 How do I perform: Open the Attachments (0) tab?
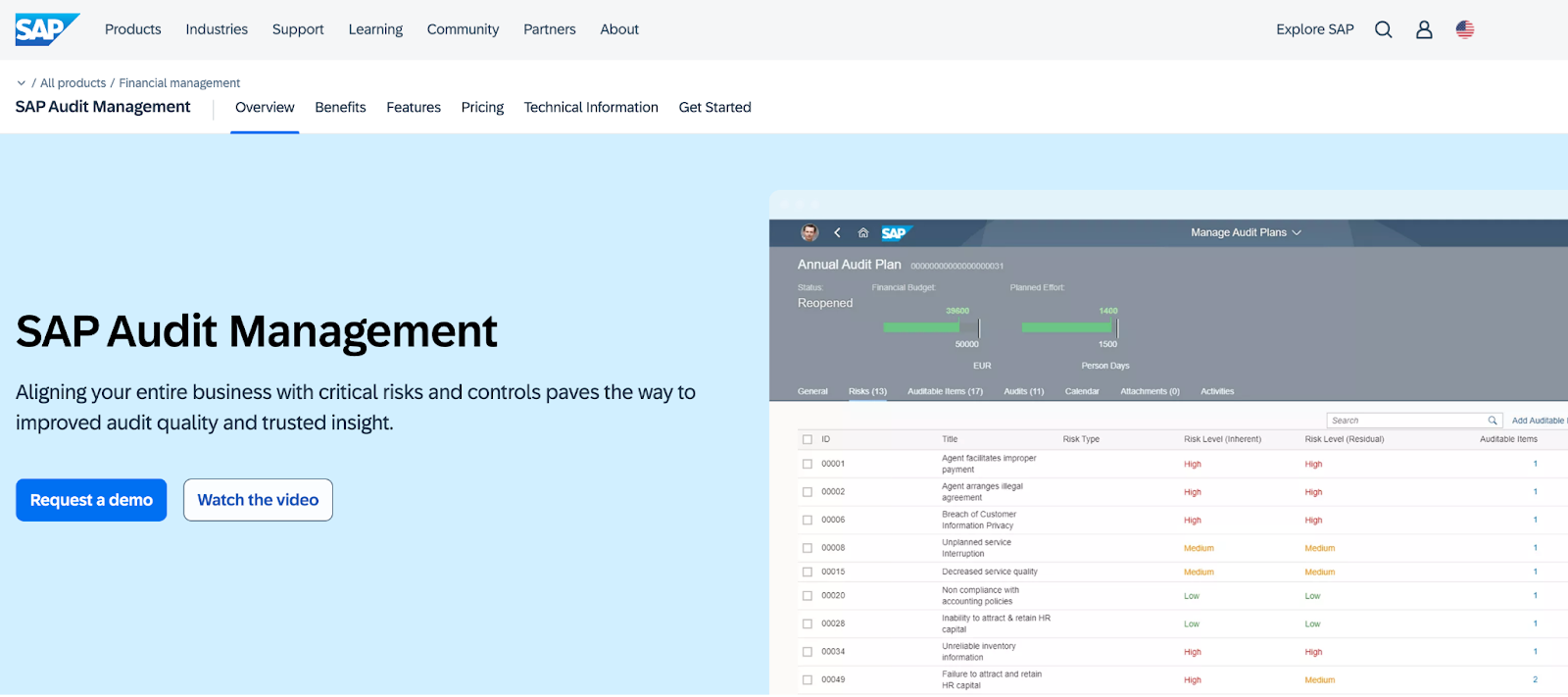(1150, 391)
